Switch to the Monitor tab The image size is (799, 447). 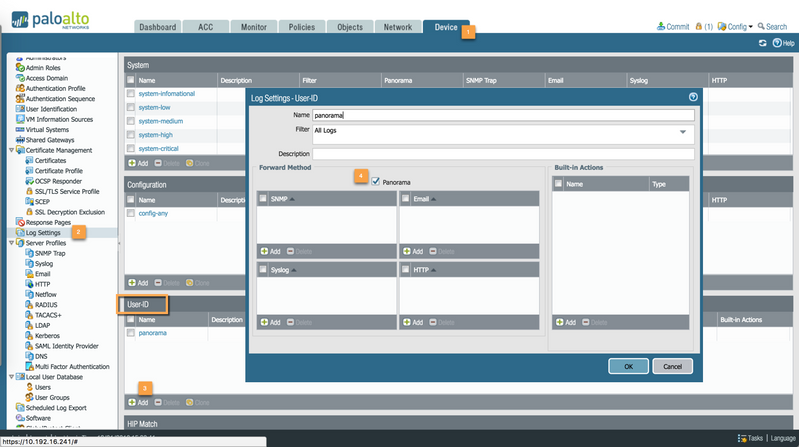pyautogui.click(x=254, y=27)
